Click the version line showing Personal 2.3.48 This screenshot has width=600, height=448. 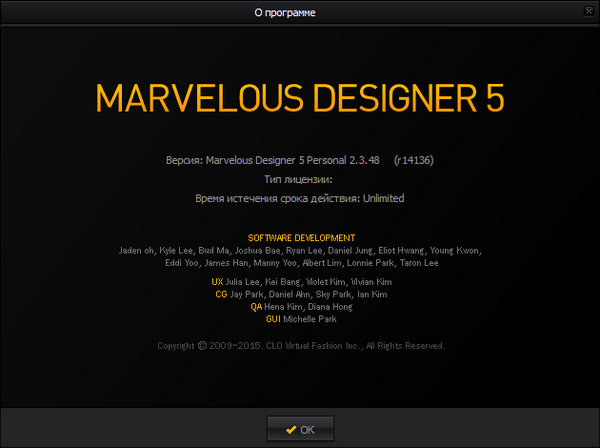pyautogui.click(x=272, y=160)
